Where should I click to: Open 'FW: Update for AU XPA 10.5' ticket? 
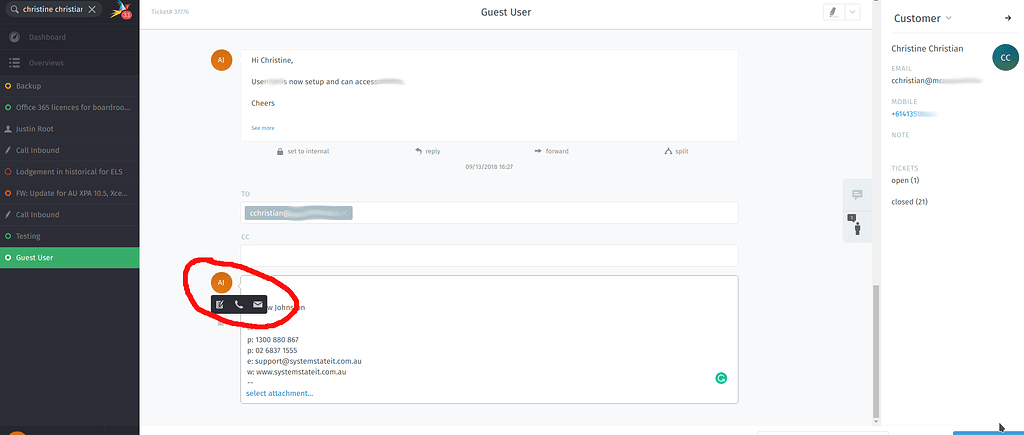(69, 193)
